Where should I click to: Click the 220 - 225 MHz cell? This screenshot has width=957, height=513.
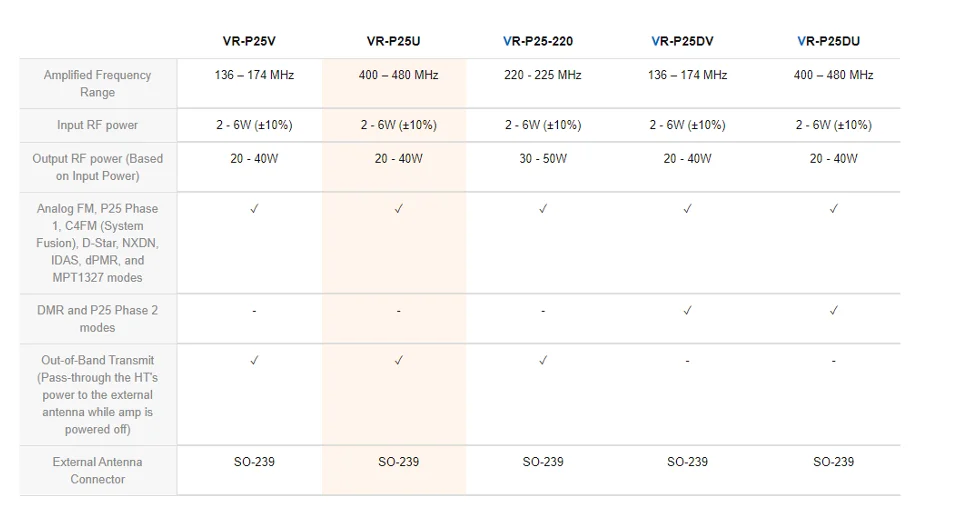tap(543, 75)
